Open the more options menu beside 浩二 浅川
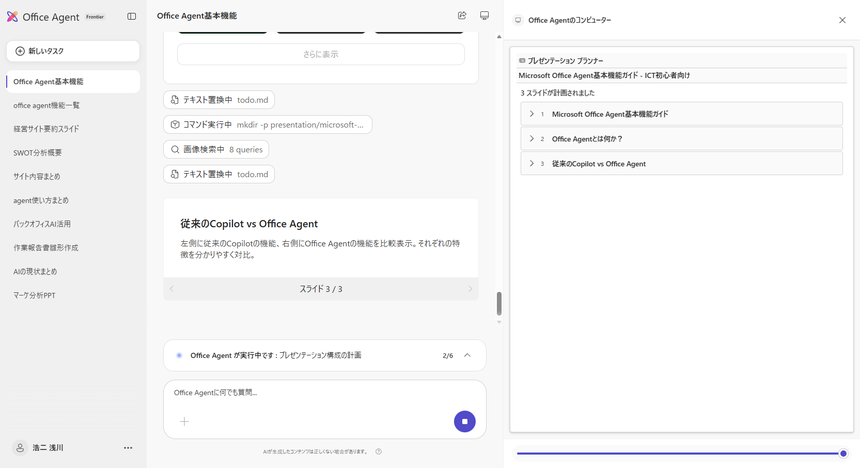The image size is (860, 468). point(128,448)
